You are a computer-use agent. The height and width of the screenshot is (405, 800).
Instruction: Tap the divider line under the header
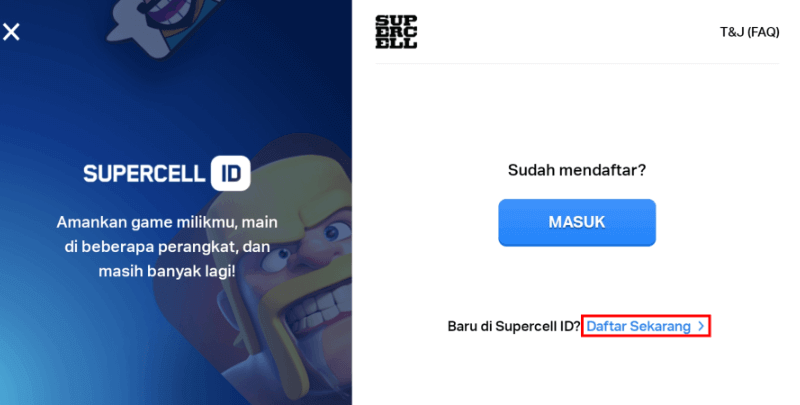[x=577, y=64]
